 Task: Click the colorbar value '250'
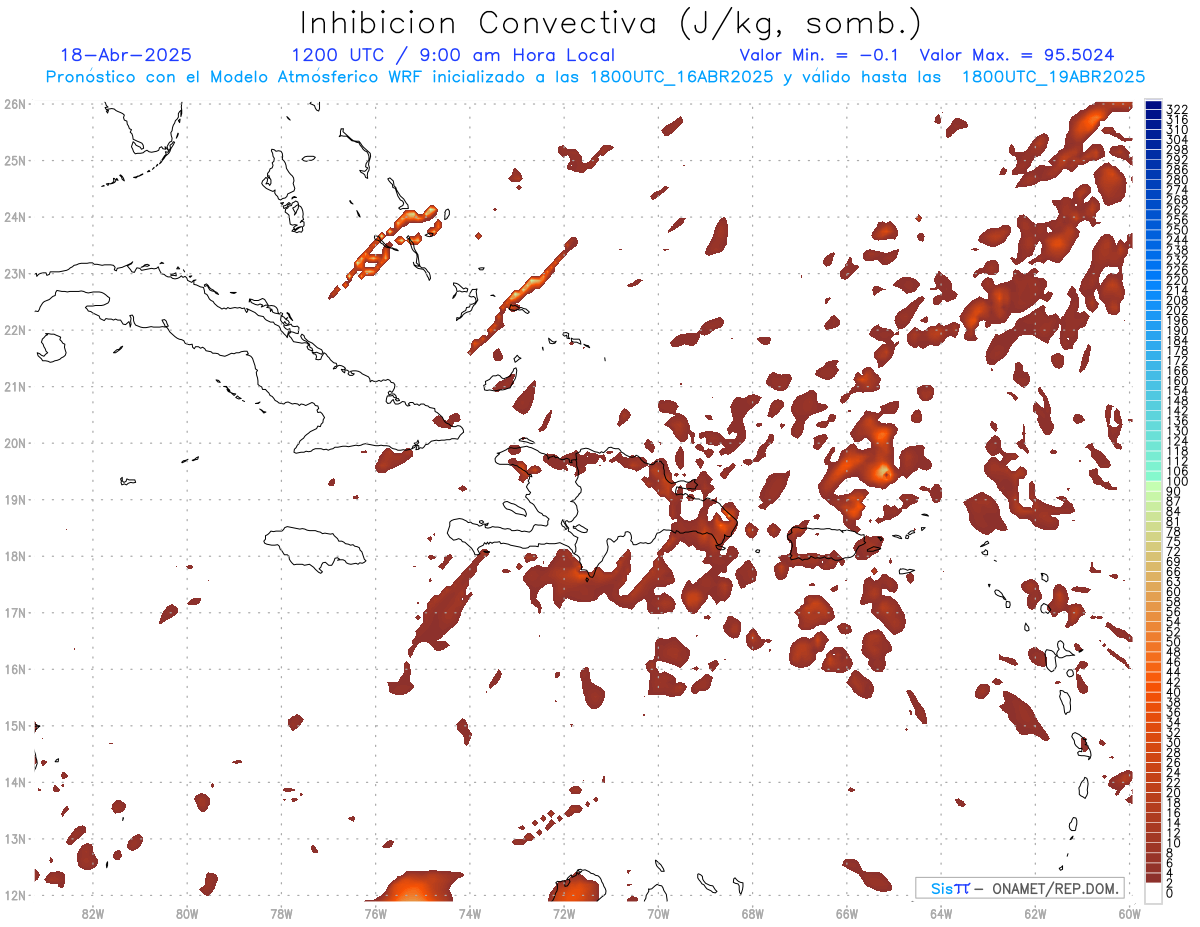pyautogui.click(x=1176, y=231)
